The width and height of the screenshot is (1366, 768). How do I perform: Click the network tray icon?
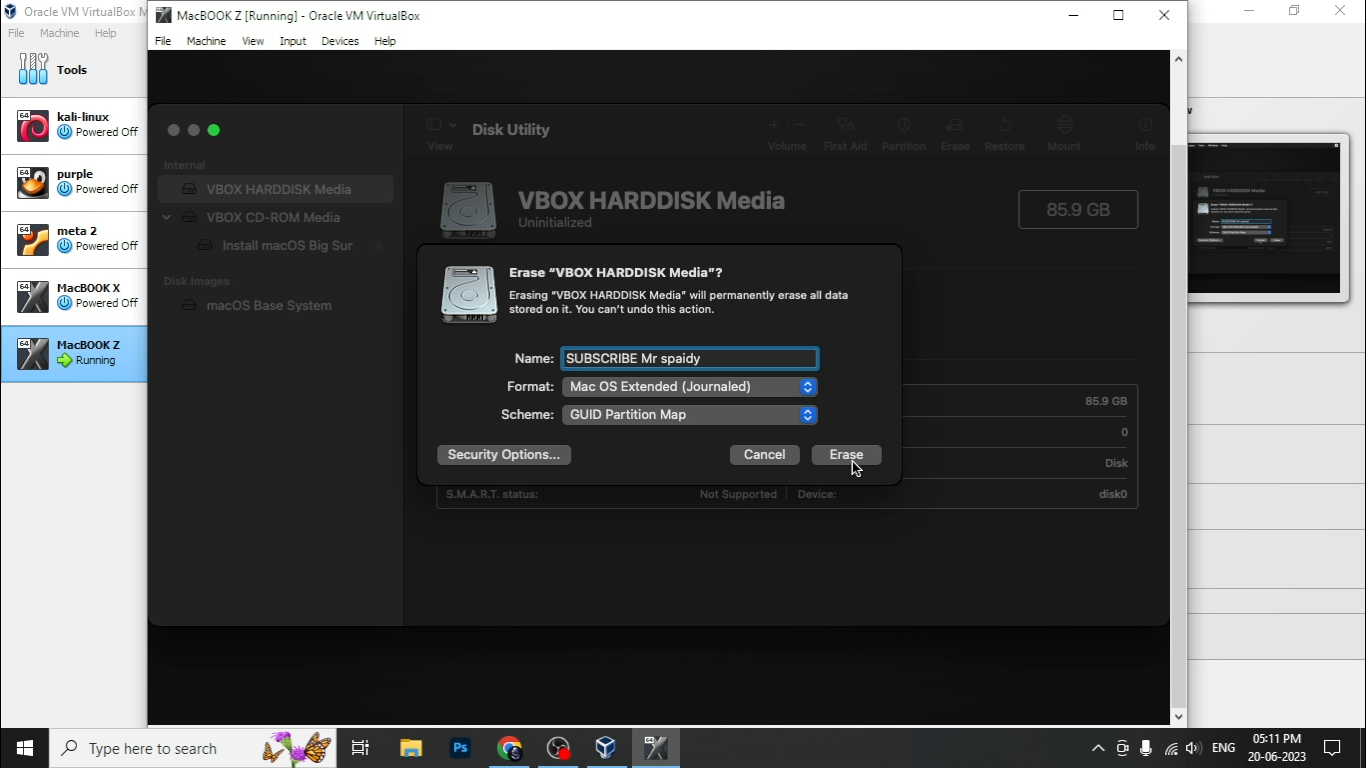click(x=1170, y=748)
